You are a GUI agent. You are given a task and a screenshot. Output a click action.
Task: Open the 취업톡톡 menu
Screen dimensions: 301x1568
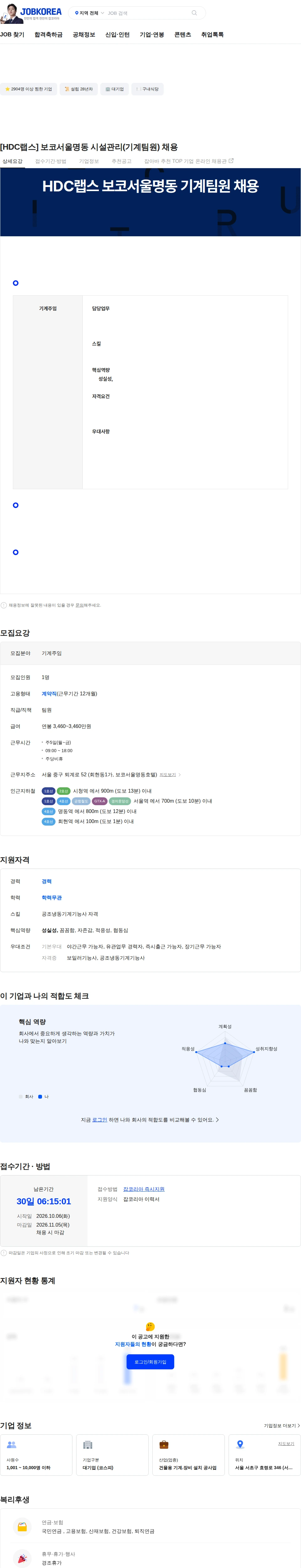tap(212, 35)
